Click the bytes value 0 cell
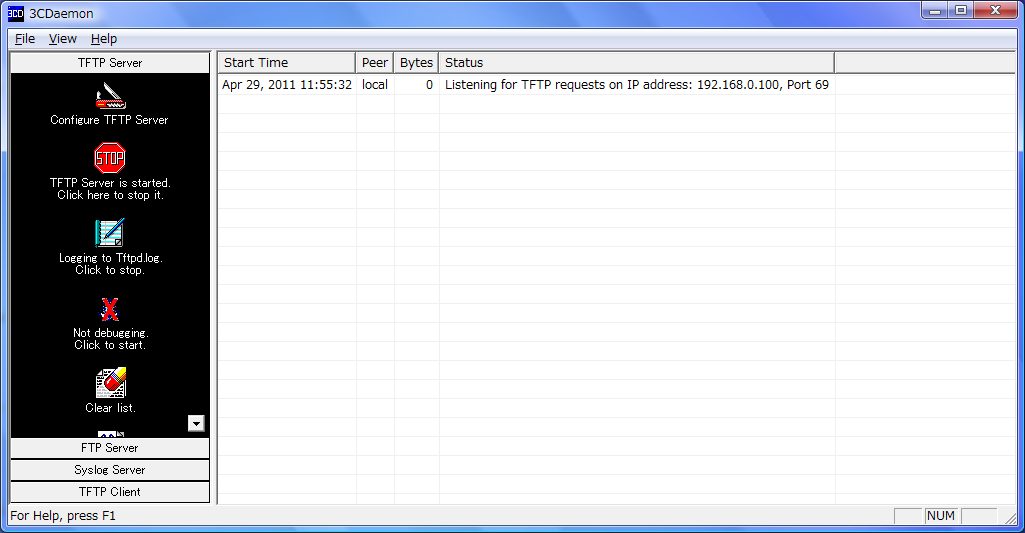1025x533 pixels. click(429, 84)
